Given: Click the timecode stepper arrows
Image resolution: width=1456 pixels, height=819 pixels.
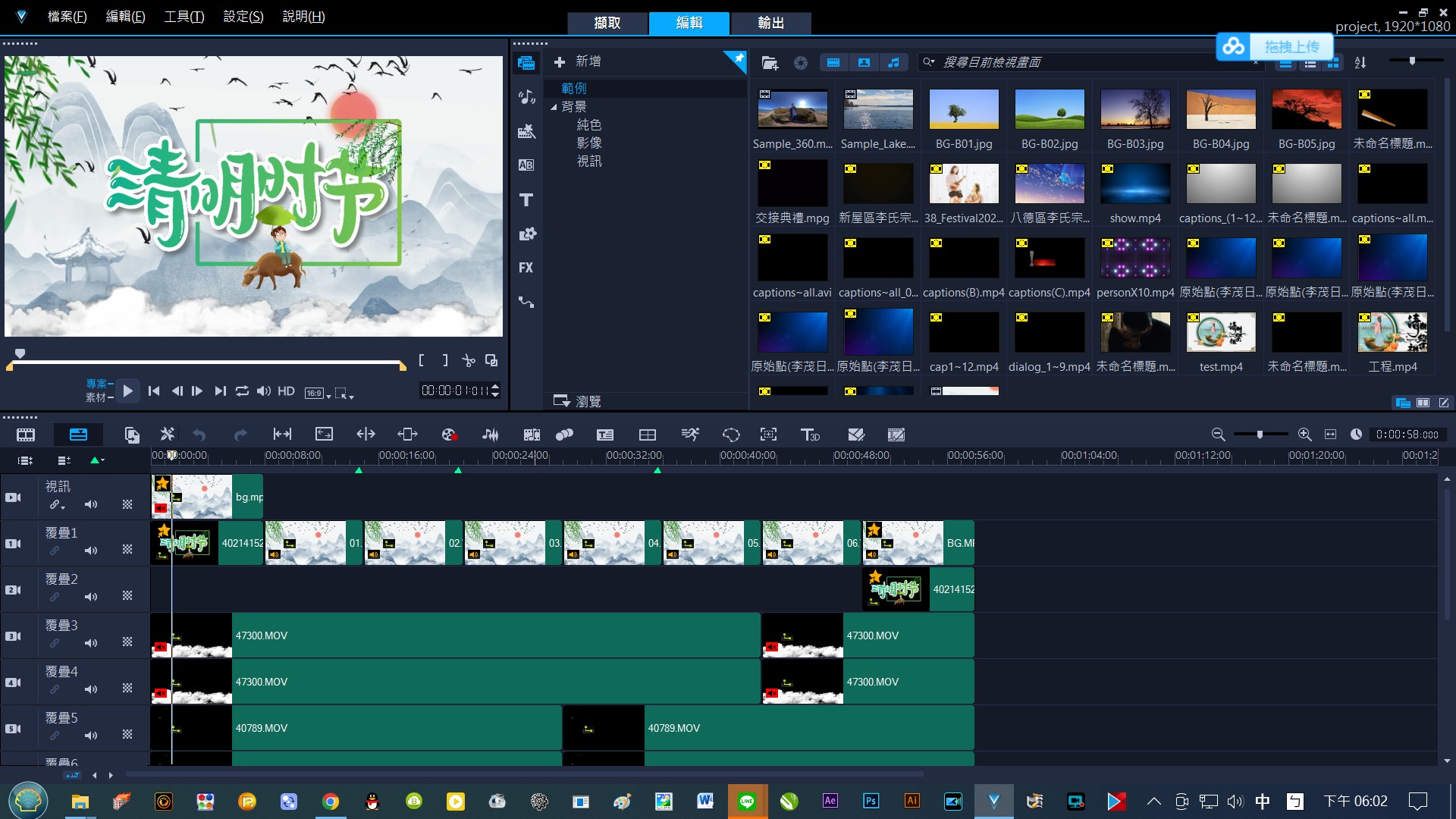Looking at the screenshot, I should [495, 391].
